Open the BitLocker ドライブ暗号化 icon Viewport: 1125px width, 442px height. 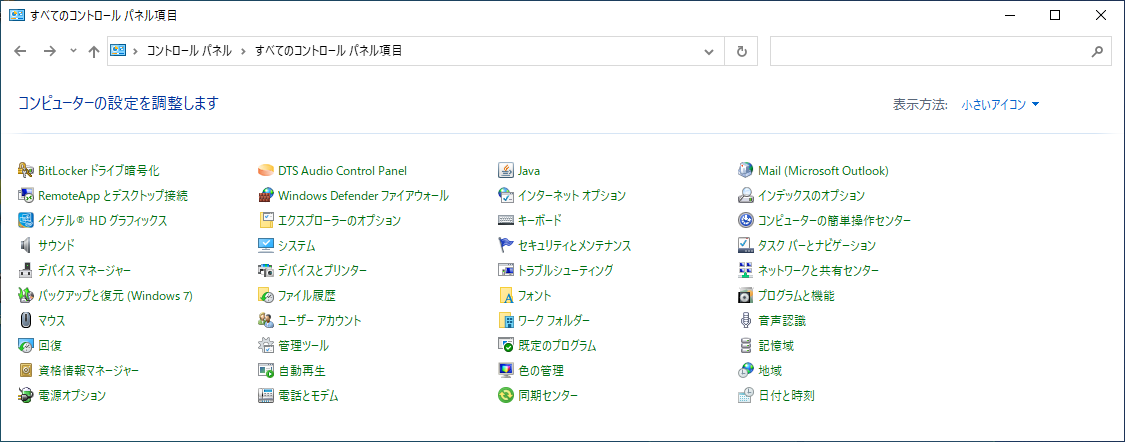coord(26,171)
